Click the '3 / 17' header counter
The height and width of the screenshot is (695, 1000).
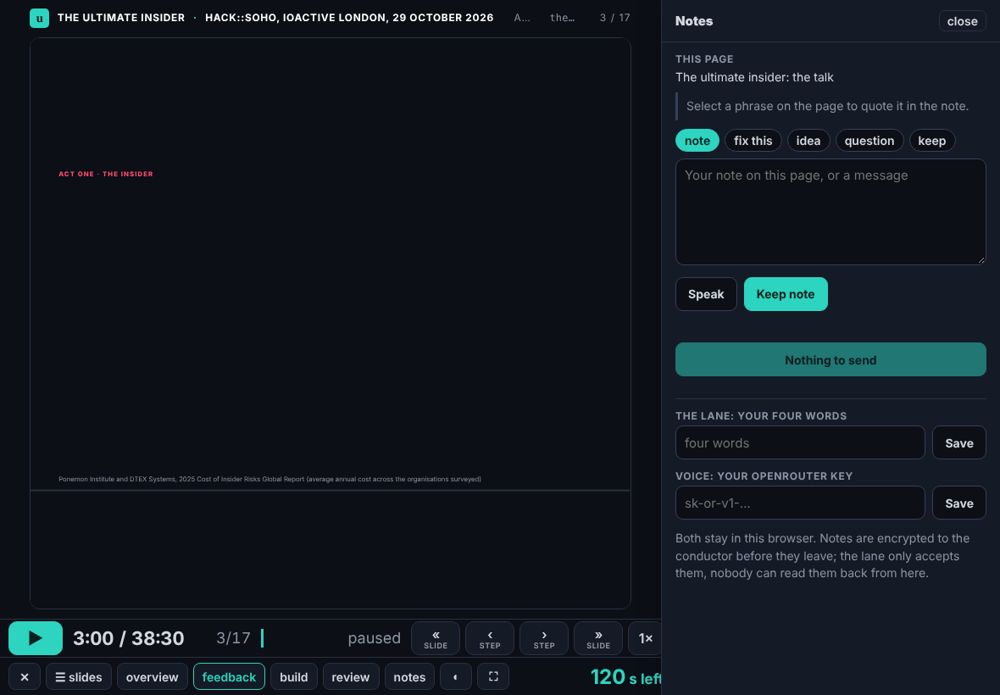click(615, 18)
